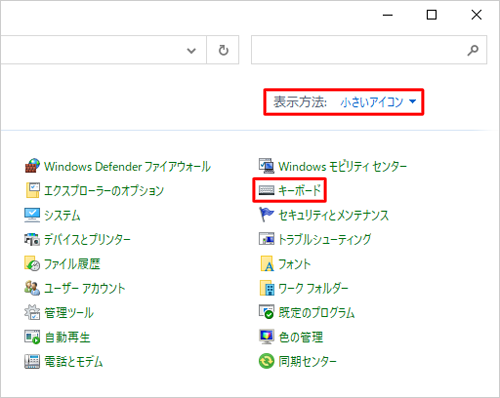Screen dimensions: 500x398
Task: Open the 同期センター text link
Action: tap(308, 361)
